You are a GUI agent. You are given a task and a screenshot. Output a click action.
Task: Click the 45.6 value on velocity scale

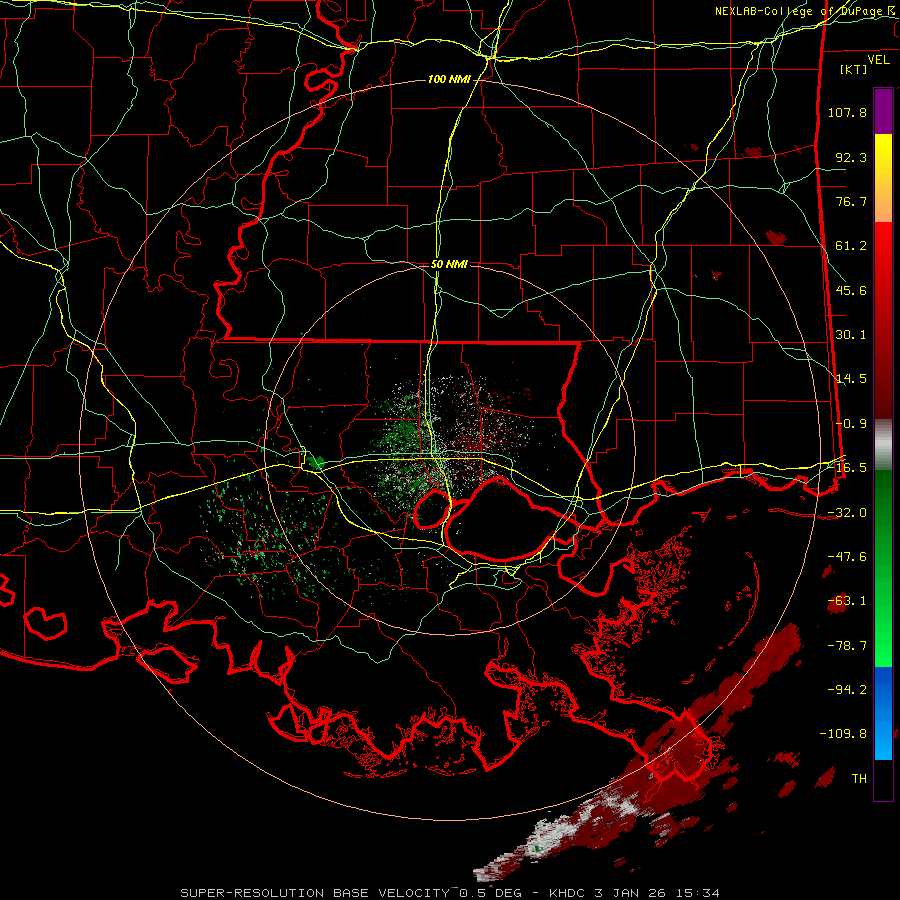[x=851, y=290]
